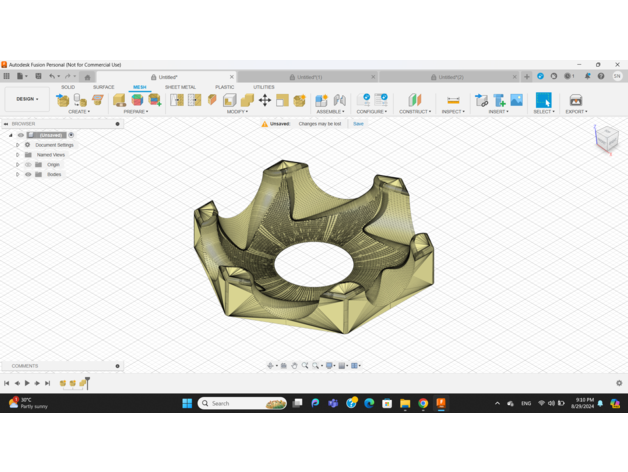Click the Windows taskbar Search box
628x472 pixels.
[x=242, y=403]
